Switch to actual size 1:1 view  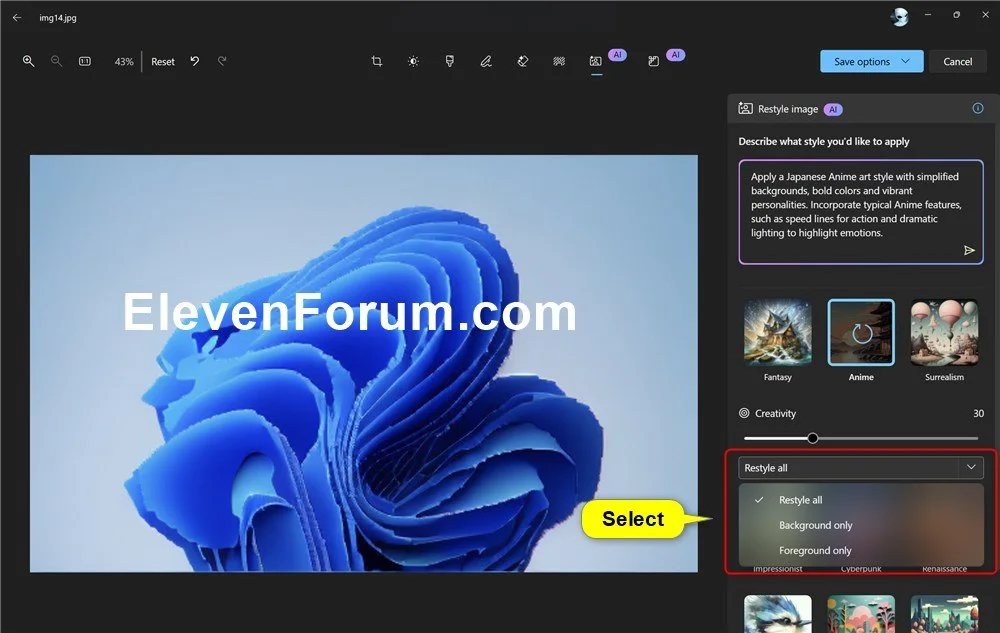click(85, 61)
